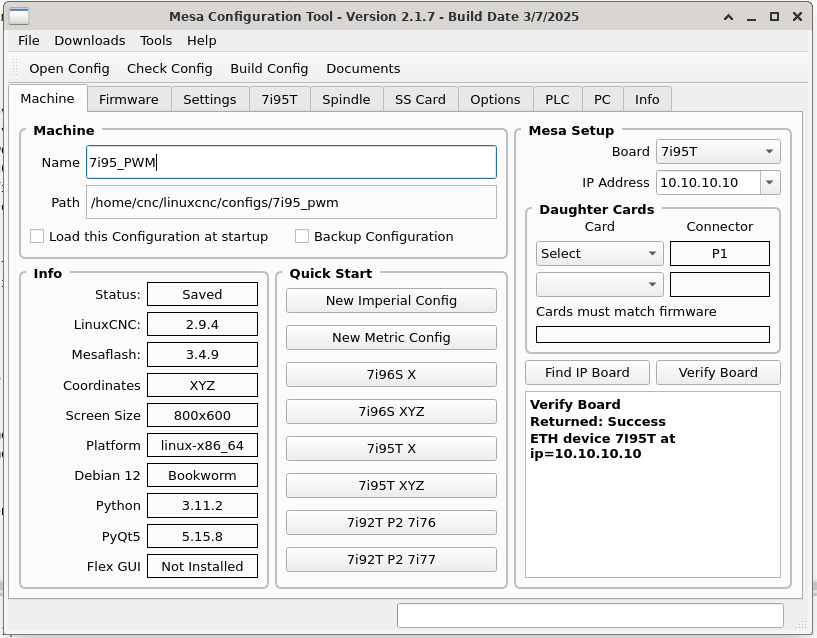
Task: Run Check Config from the toolbar
Action: [x=170, y=69]
